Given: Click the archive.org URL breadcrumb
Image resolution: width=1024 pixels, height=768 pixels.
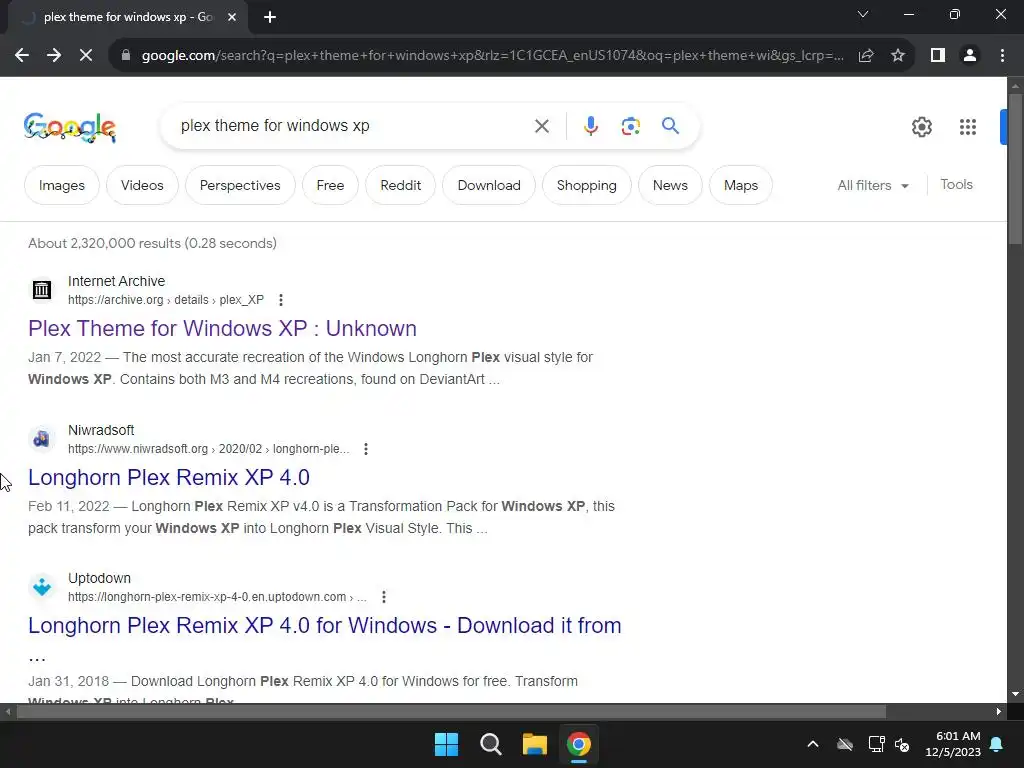Looking at the screenshot, I should click(x=166, y=300).
